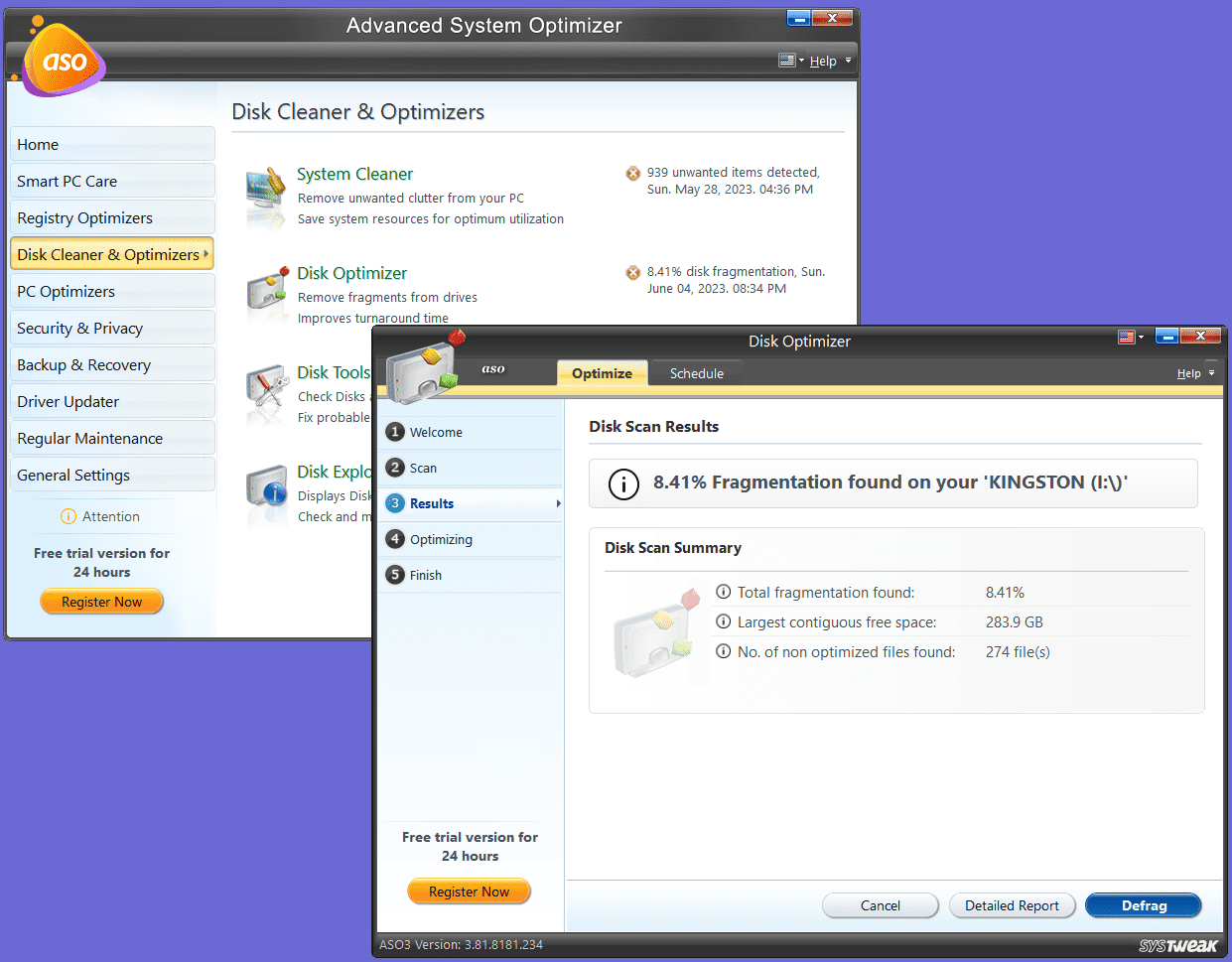
Task: Click step 5 Finish number icon
Action: [395, 575]
